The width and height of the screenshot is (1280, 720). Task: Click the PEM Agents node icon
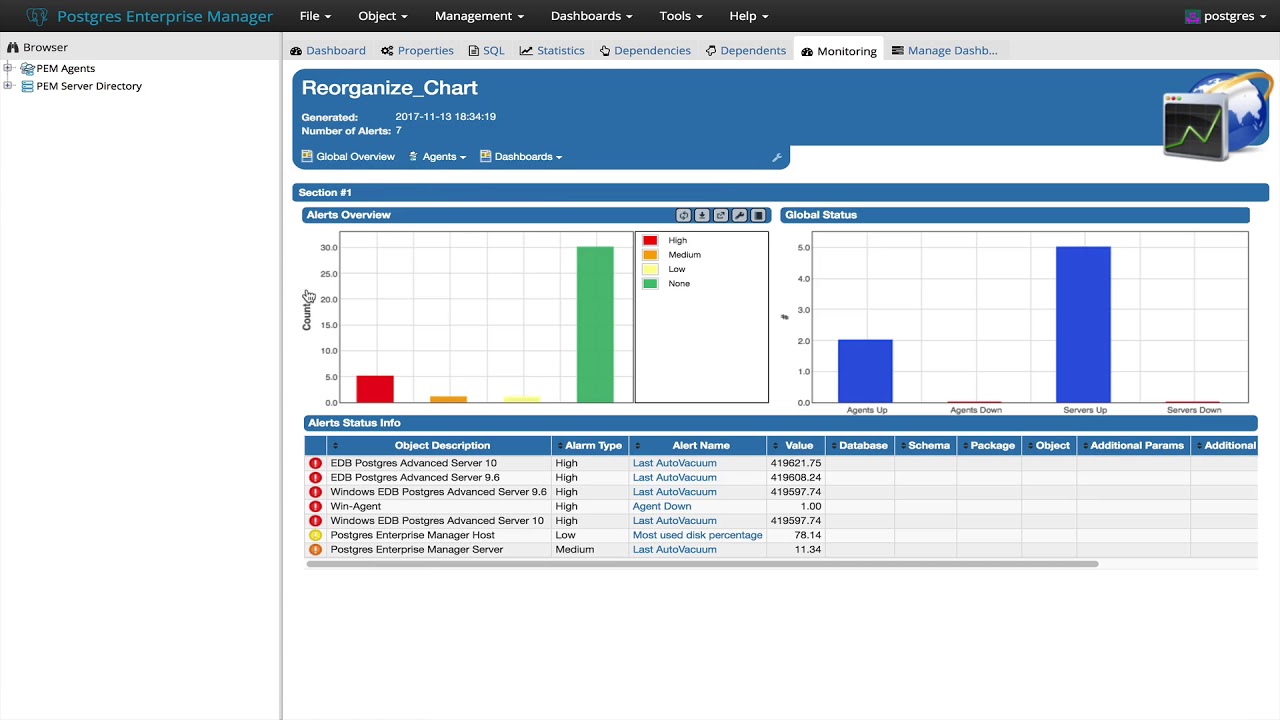tap(27, 69)
